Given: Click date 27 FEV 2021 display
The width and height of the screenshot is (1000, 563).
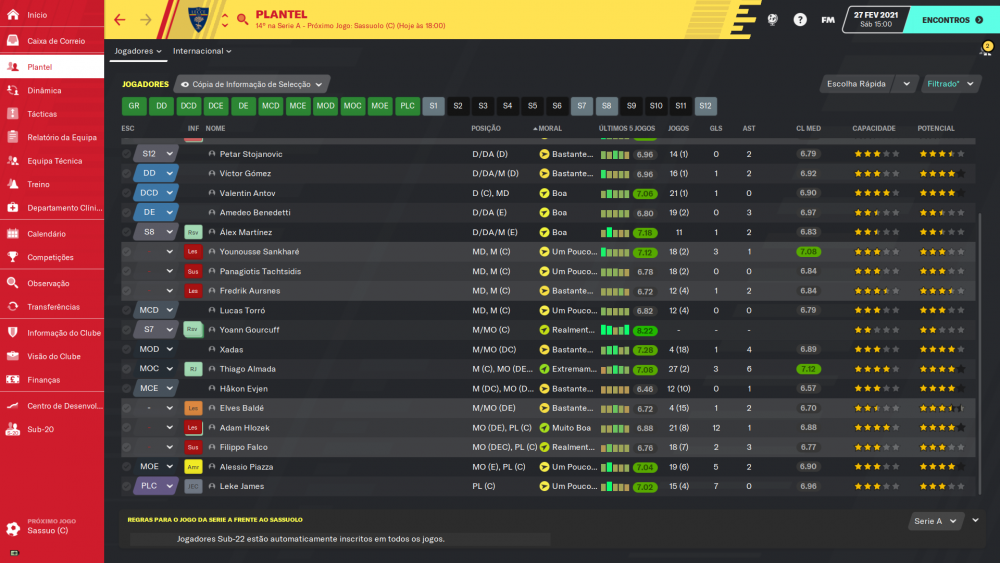Looking at the screenshot, I should (x=876, y=15).
